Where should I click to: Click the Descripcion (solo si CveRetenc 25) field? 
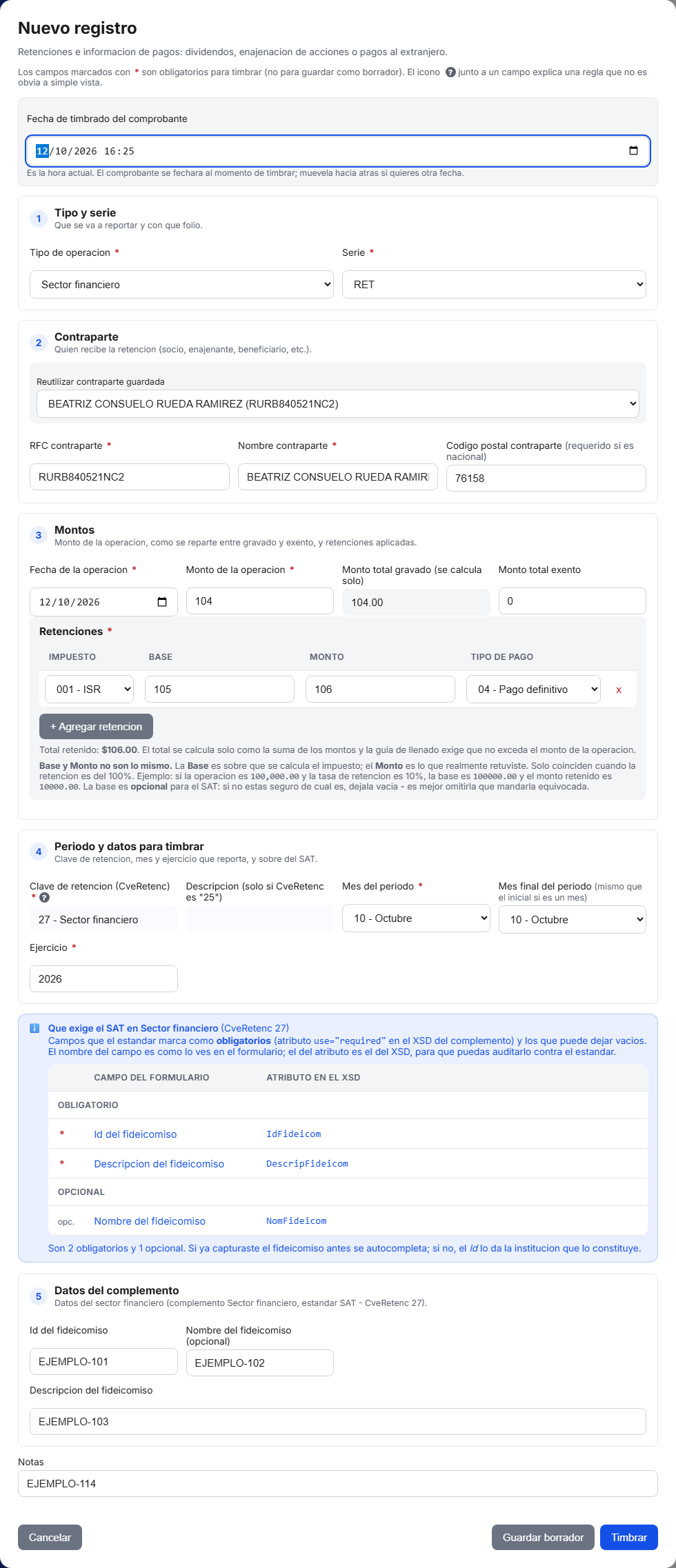coord(260,920)
